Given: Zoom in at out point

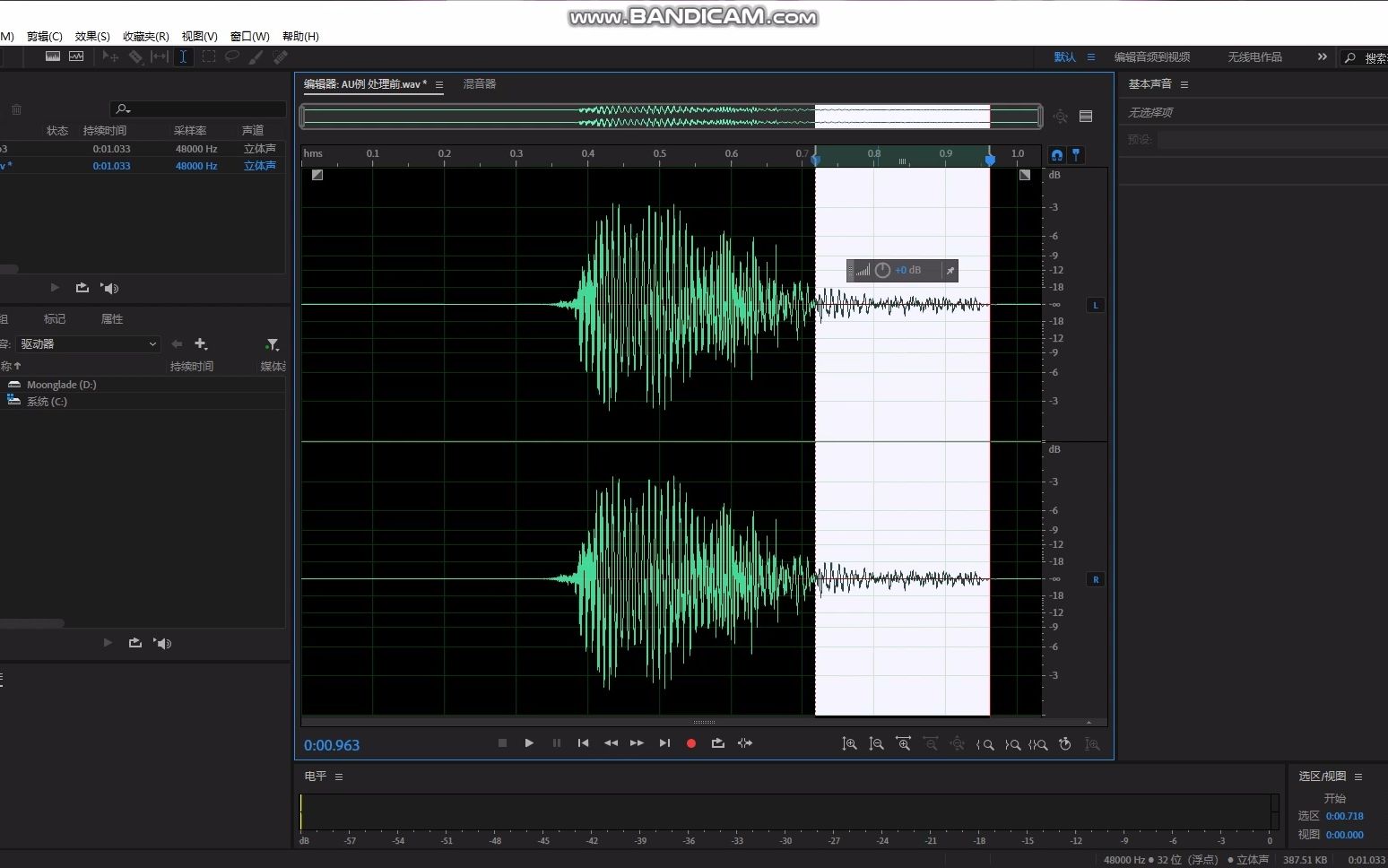Looking at the screenshot, I should [x=1012, y=744].
